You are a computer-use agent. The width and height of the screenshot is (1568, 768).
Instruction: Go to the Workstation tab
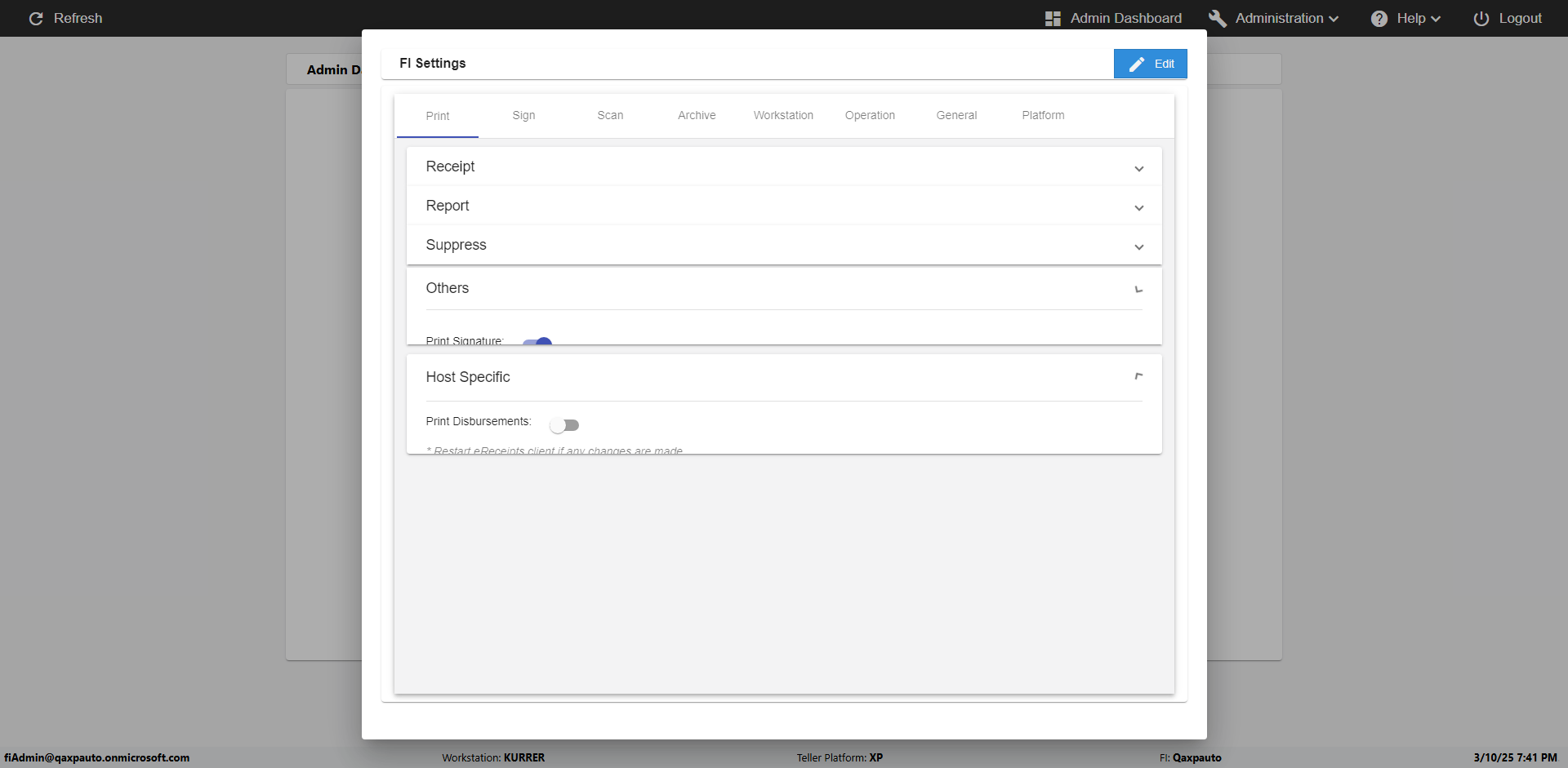click(x=783, y=115)
